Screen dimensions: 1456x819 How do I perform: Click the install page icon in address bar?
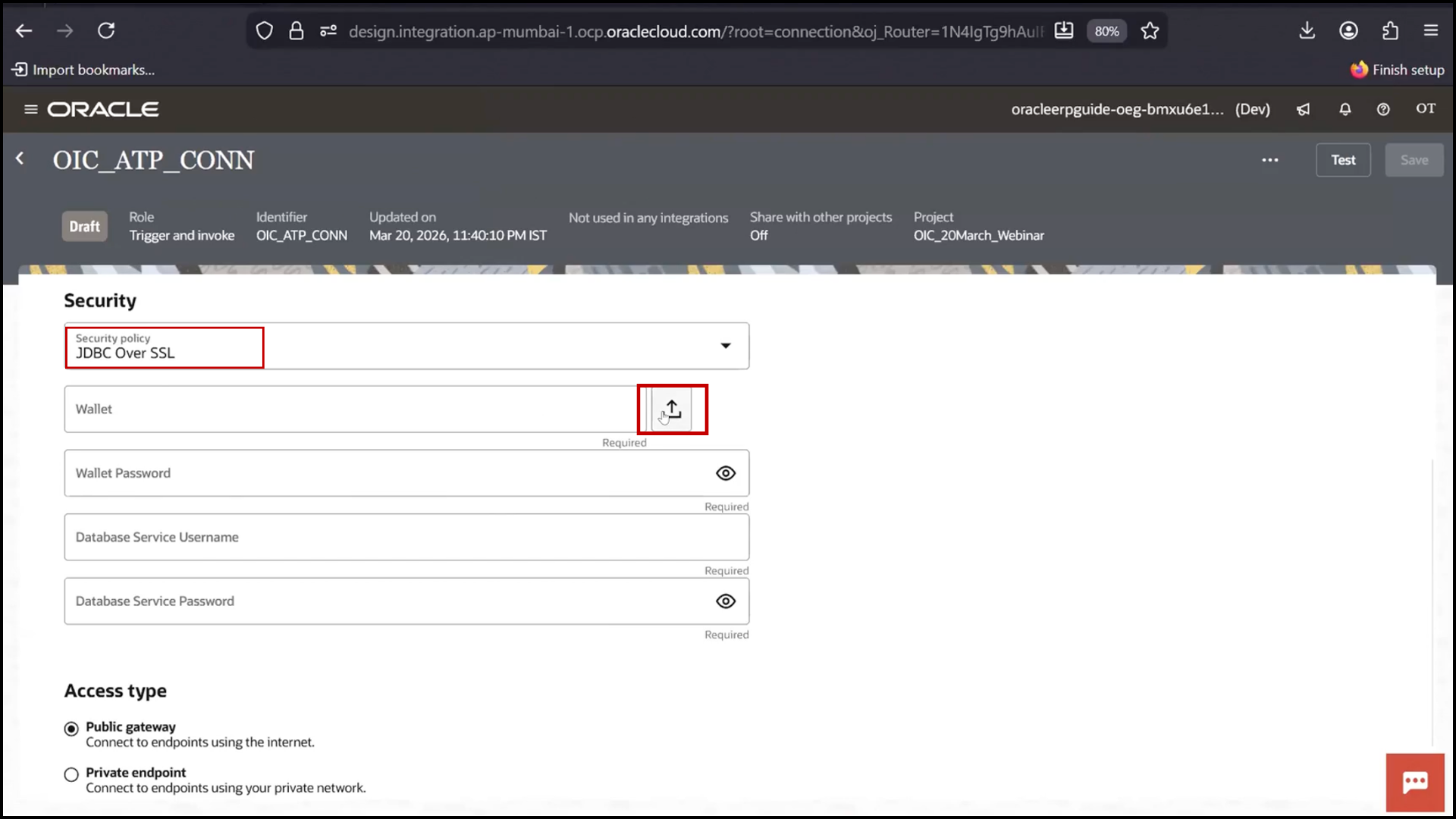point(1064,31)
